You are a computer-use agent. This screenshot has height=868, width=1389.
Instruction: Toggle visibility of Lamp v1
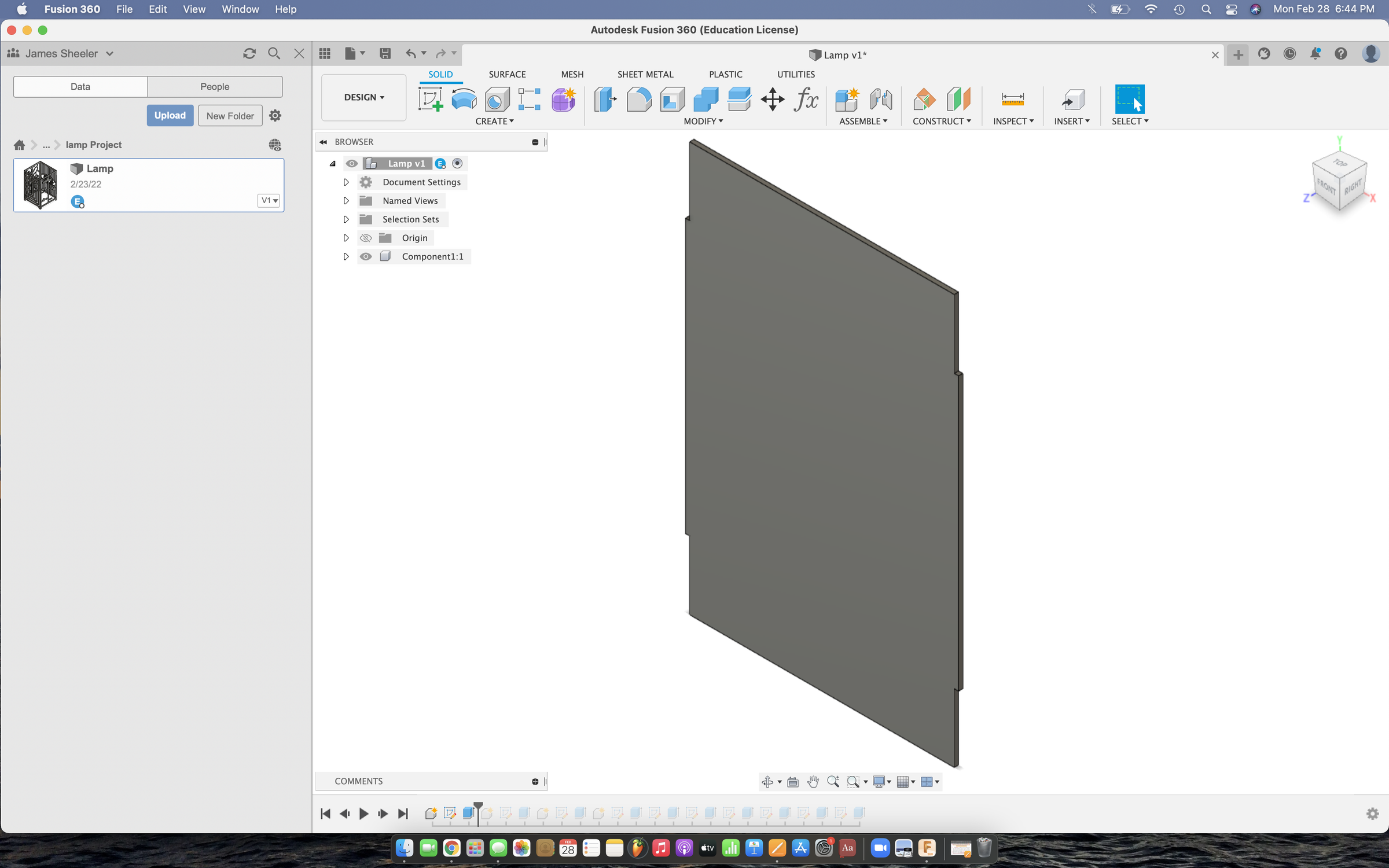coord(352,163)
